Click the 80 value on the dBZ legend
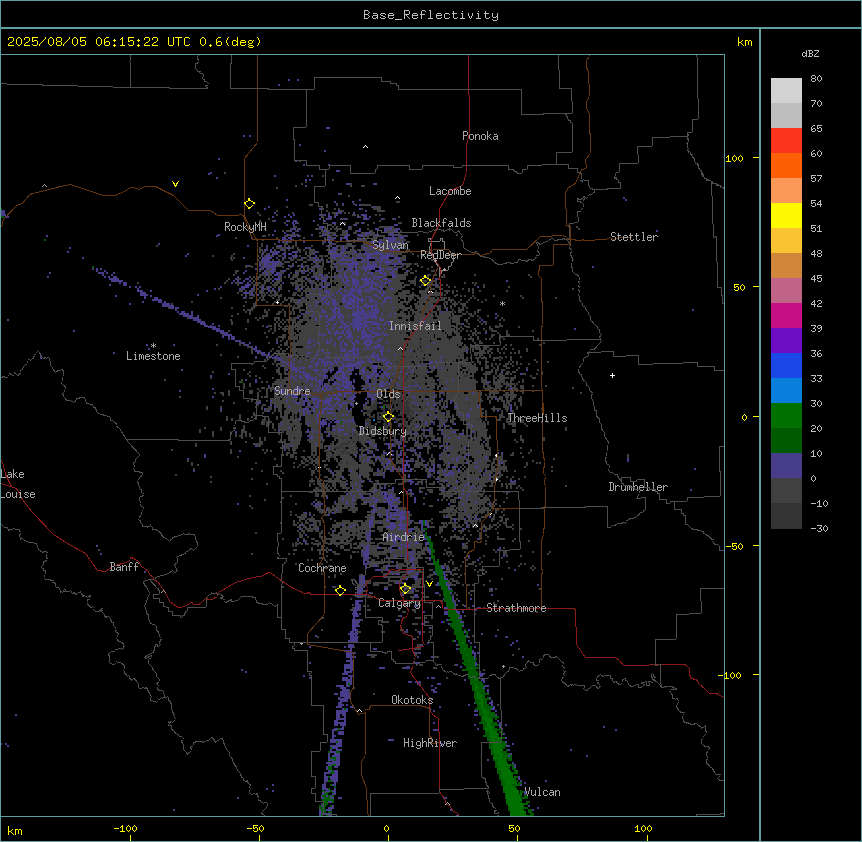 coord(816,78)
